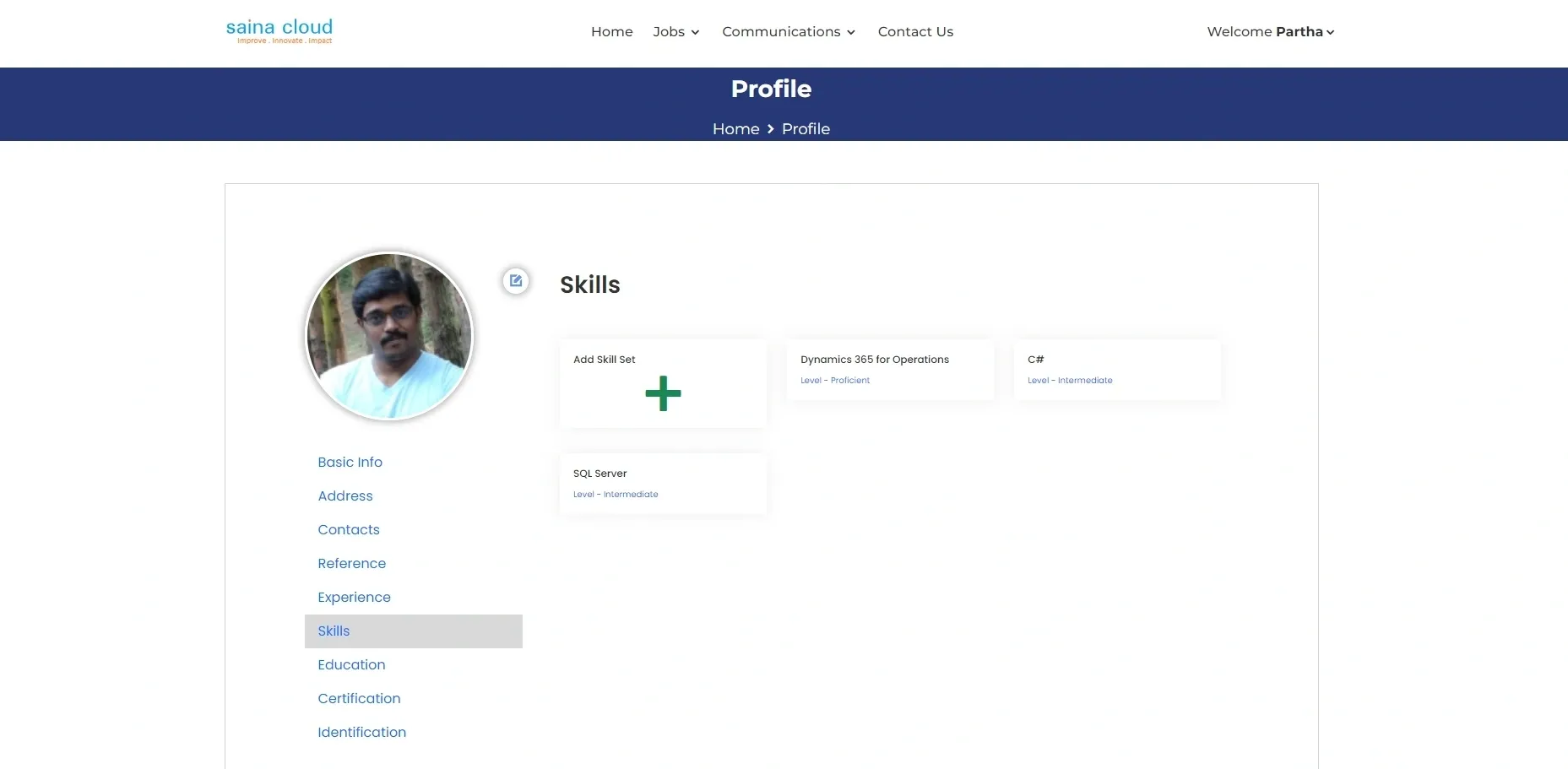Open the Certification section
This screenshot has width=1568, height=769.
[x=359, y=699]
